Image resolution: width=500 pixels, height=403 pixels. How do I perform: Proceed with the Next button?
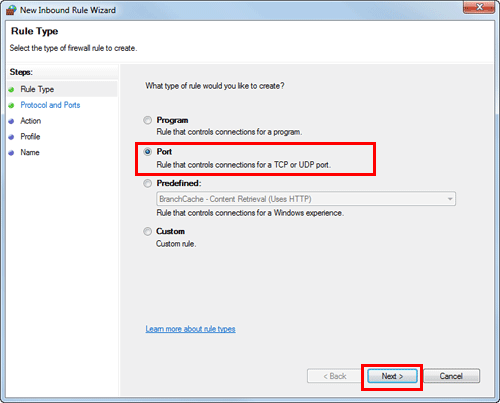[x=392, y=376]
